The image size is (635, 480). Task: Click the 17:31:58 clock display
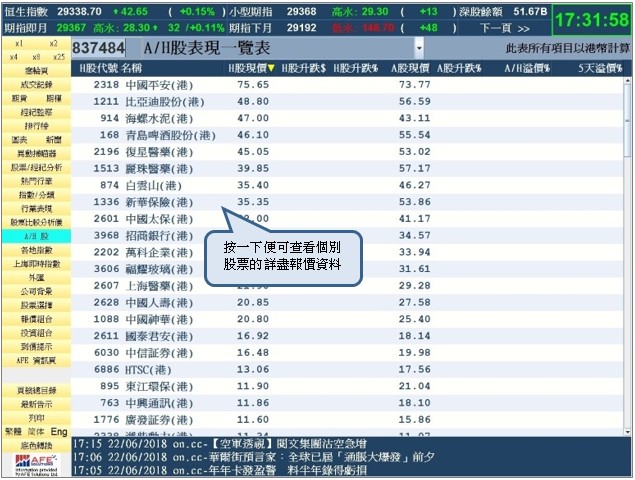(592, 19)
